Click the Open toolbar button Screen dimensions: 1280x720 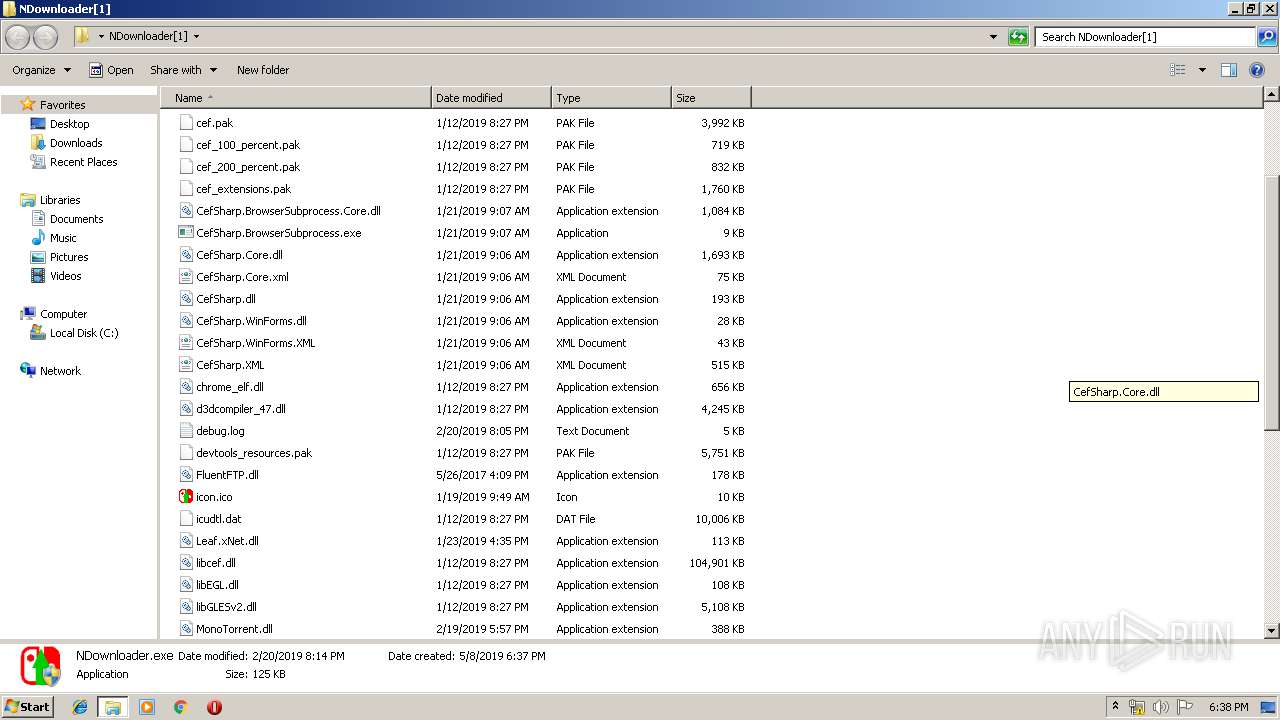[x=111, y=70]
